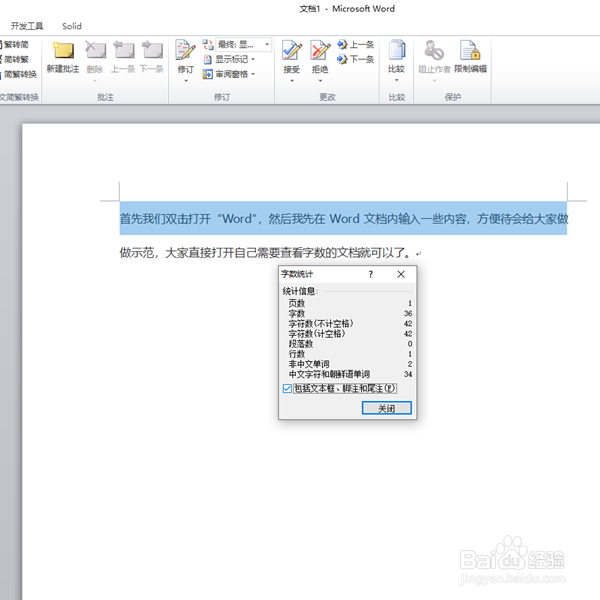Click the Compare (比较) documents icon
Screen dimensions: 600x600
coord(396,50)
